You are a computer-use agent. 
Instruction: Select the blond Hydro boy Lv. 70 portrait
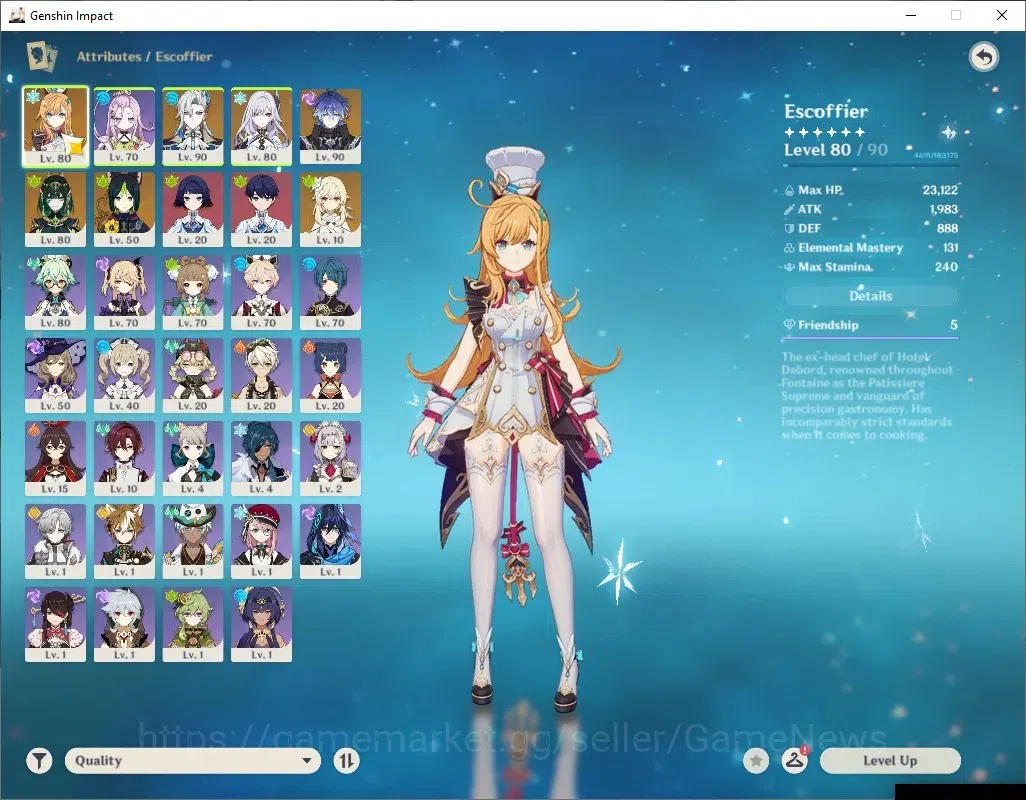[x=262, y=292]
